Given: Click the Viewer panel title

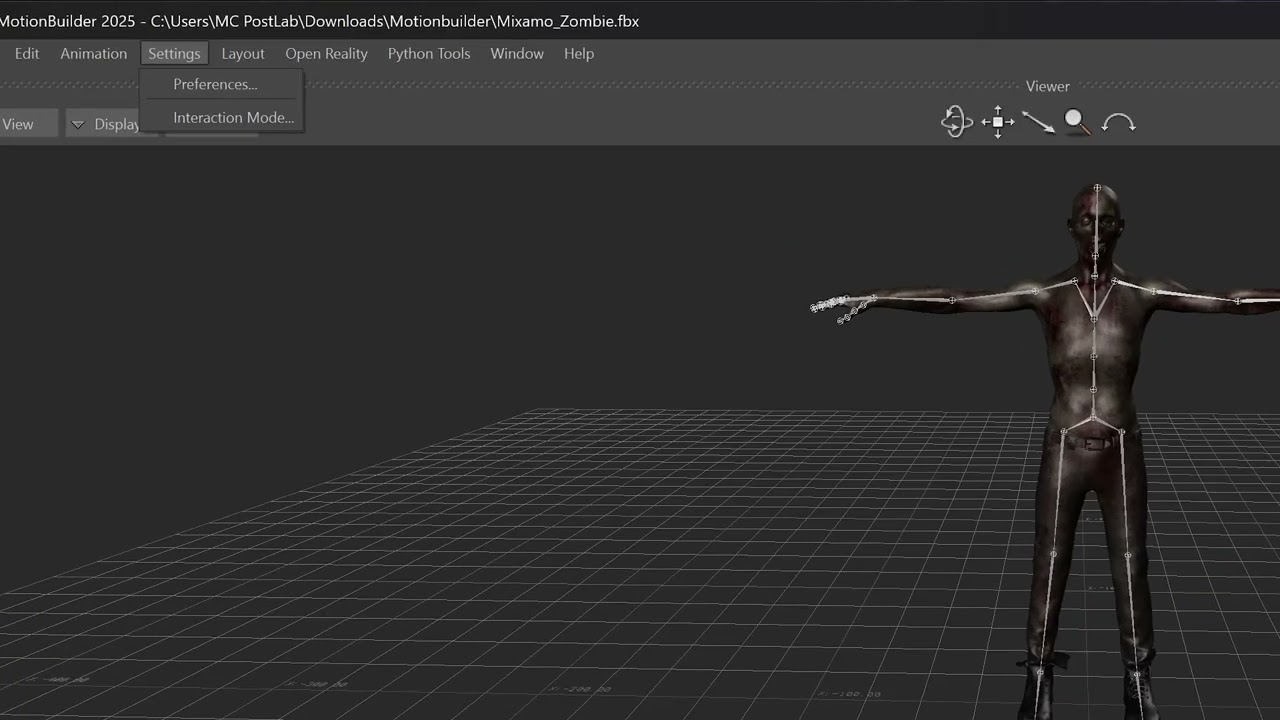Looking at the screenshot, I should (1047, 86).
